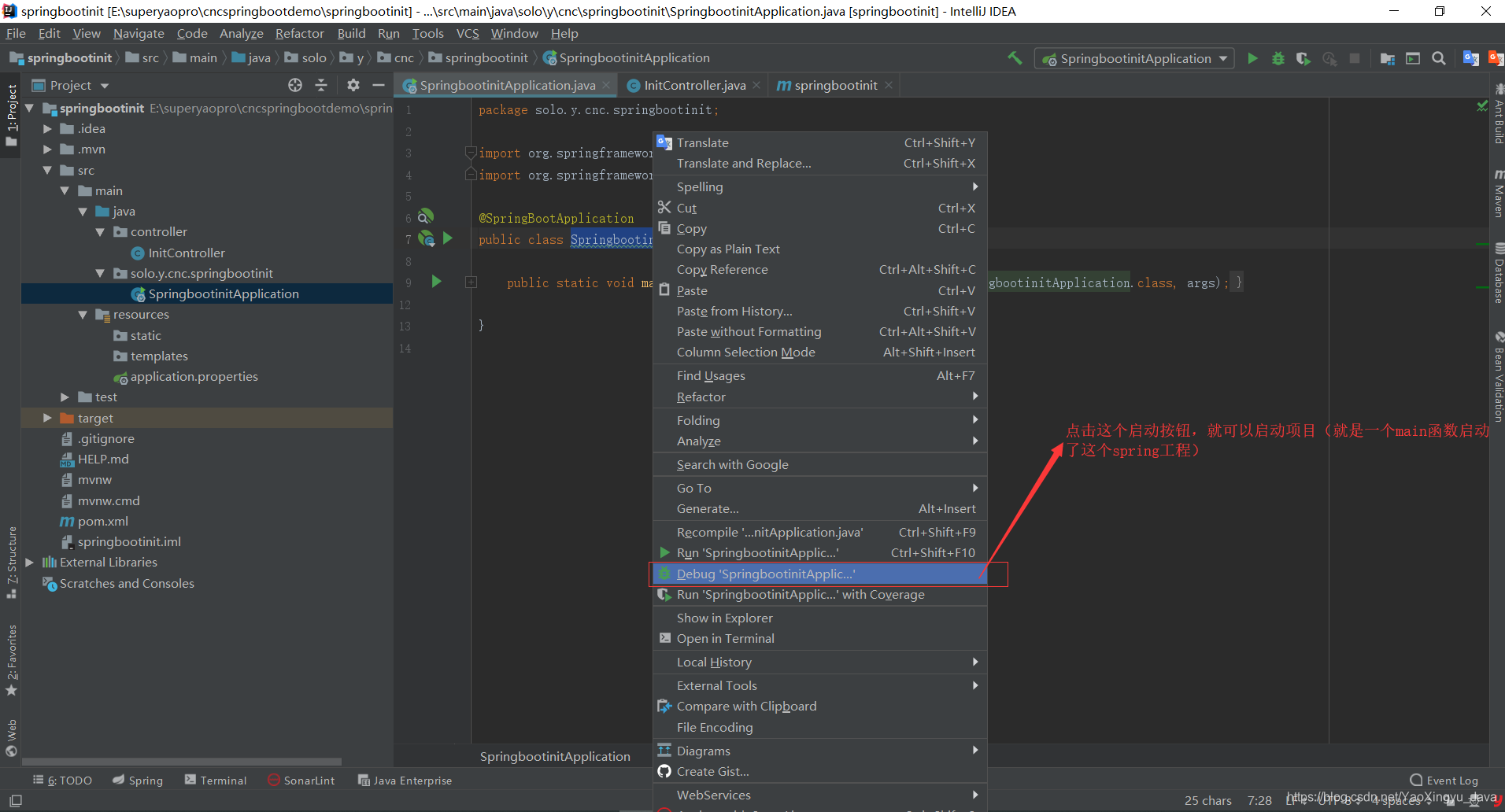Expand the test folder
This screenshot has height=812, width=1505.
65,397
